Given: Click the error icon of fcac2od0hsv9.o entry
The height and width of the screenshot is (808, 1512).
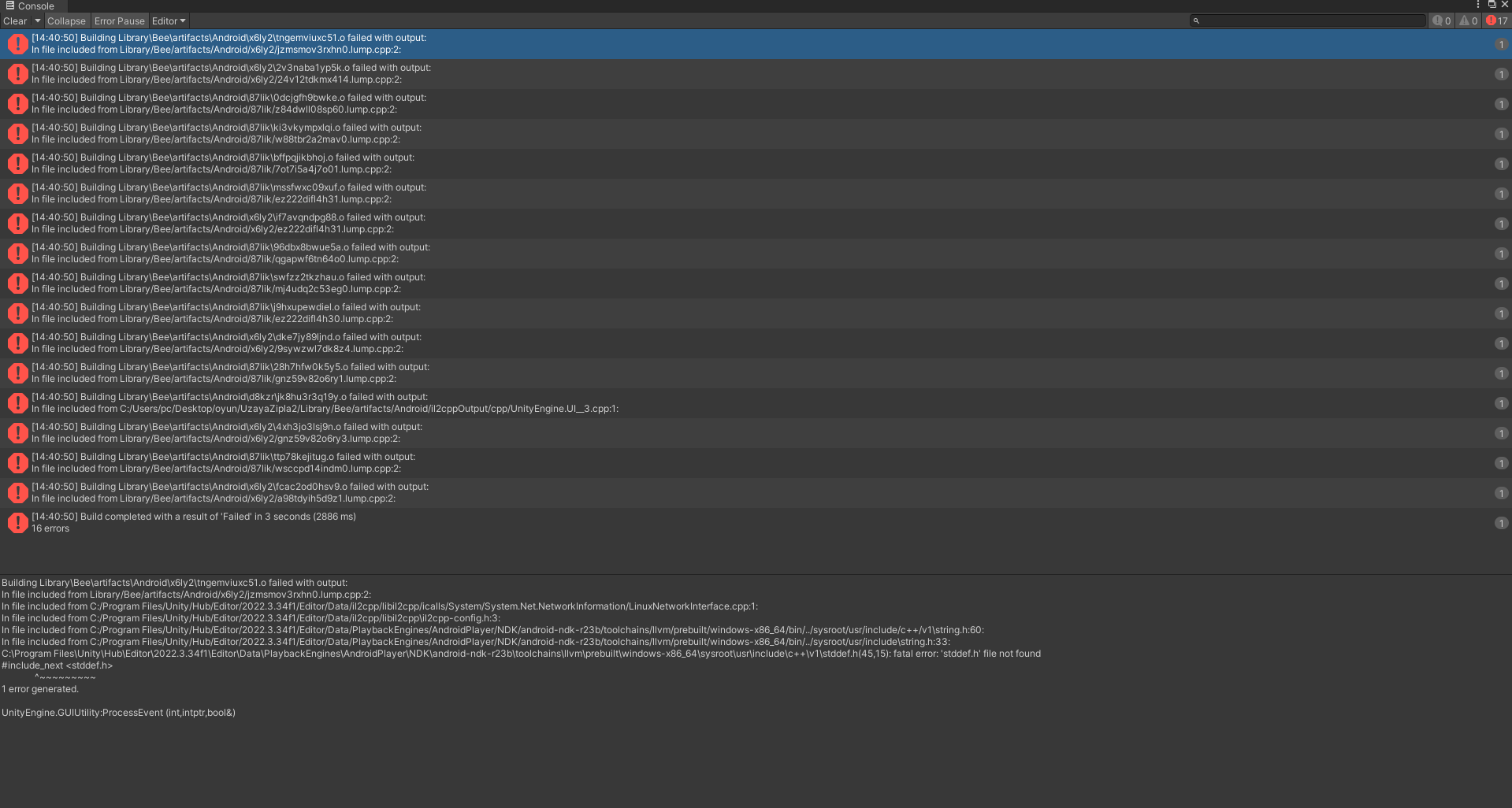Looking at the screenshot, I should 17,493.
